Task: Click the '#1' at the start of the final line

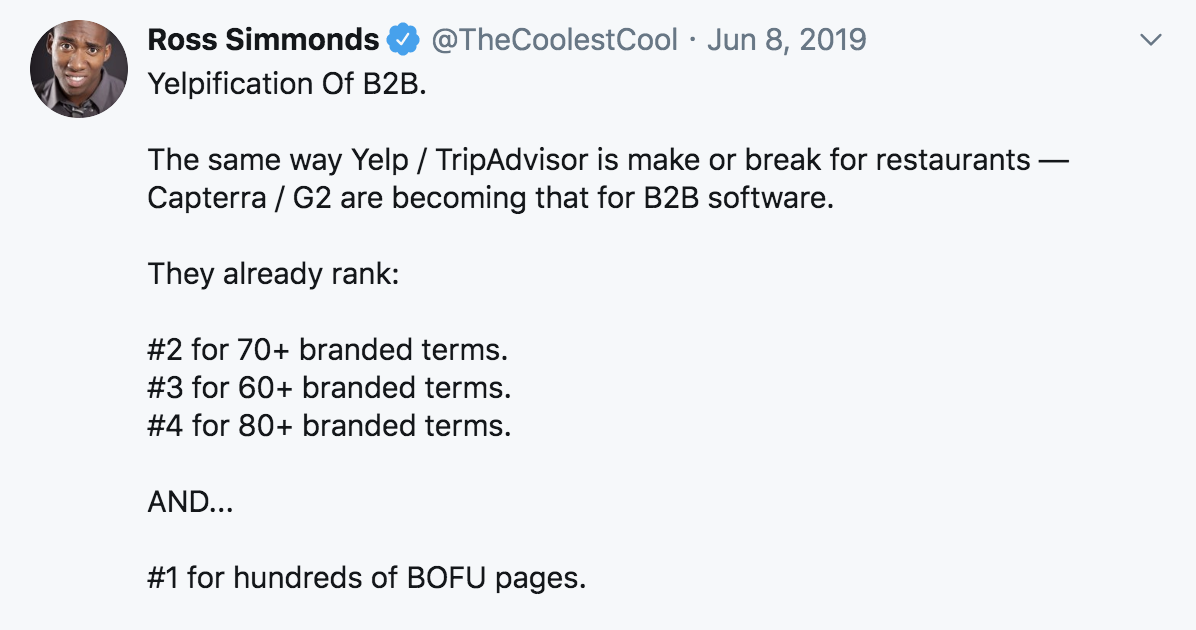Action: pyautogui.click(x=163, y=578)
